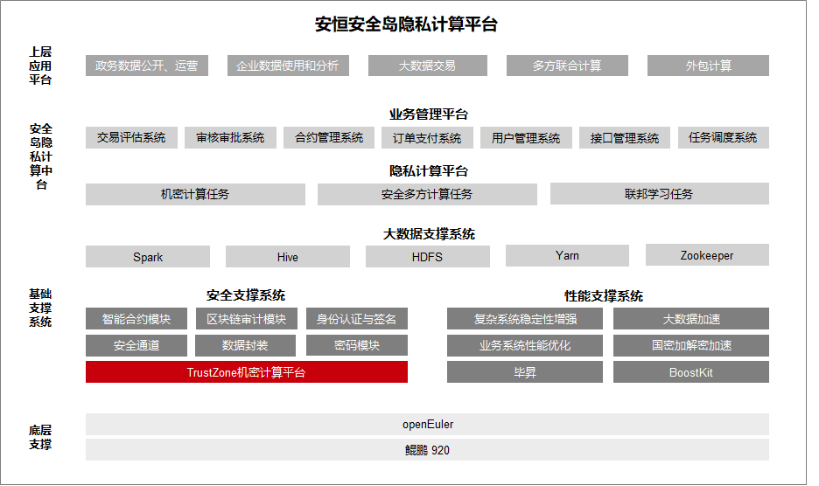The image size is (819, 486).
Task: Open the 智能合约模块 block
Action: coord(136,320)
